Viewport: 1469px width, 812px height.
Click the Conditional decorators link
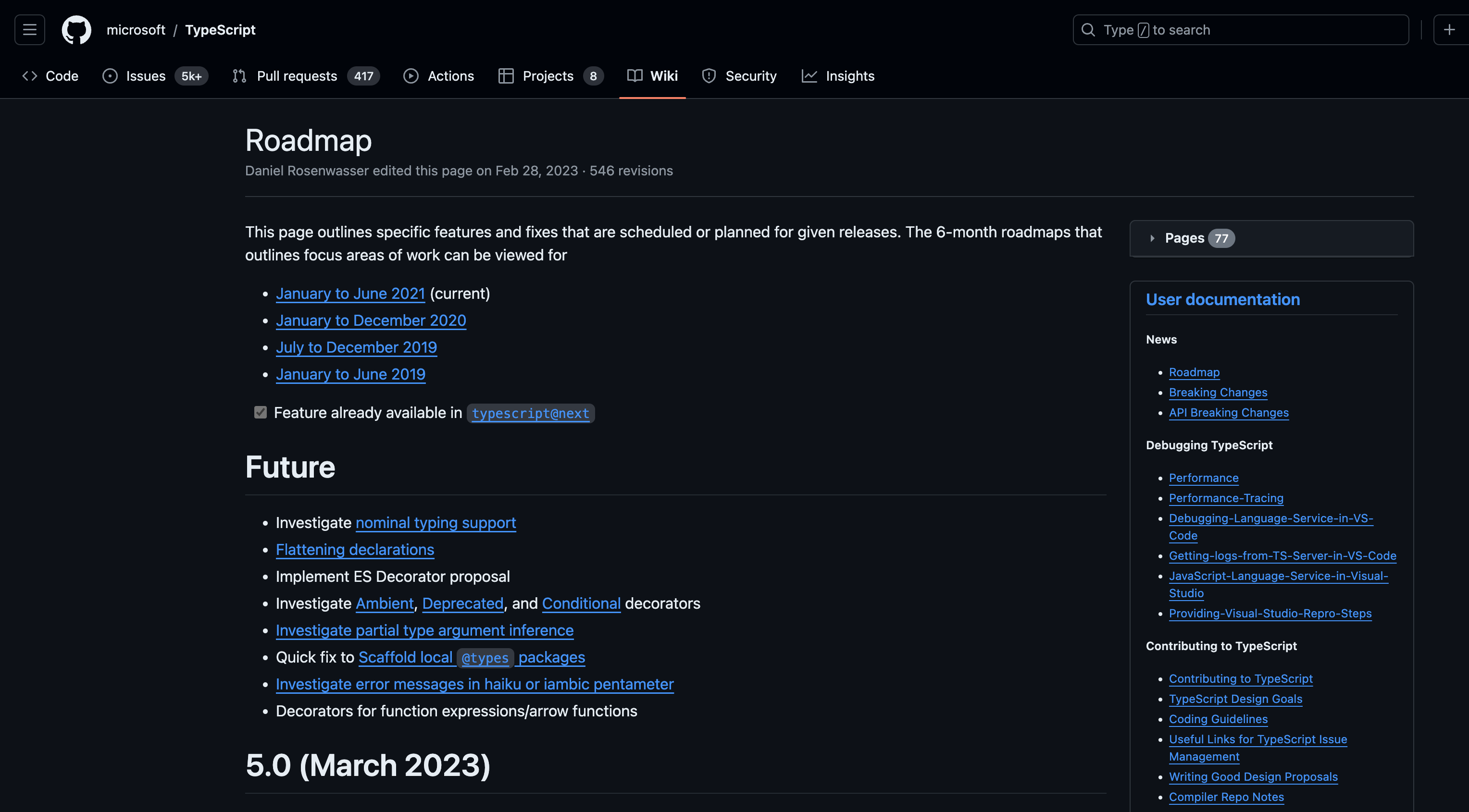(x=581, y=603)
